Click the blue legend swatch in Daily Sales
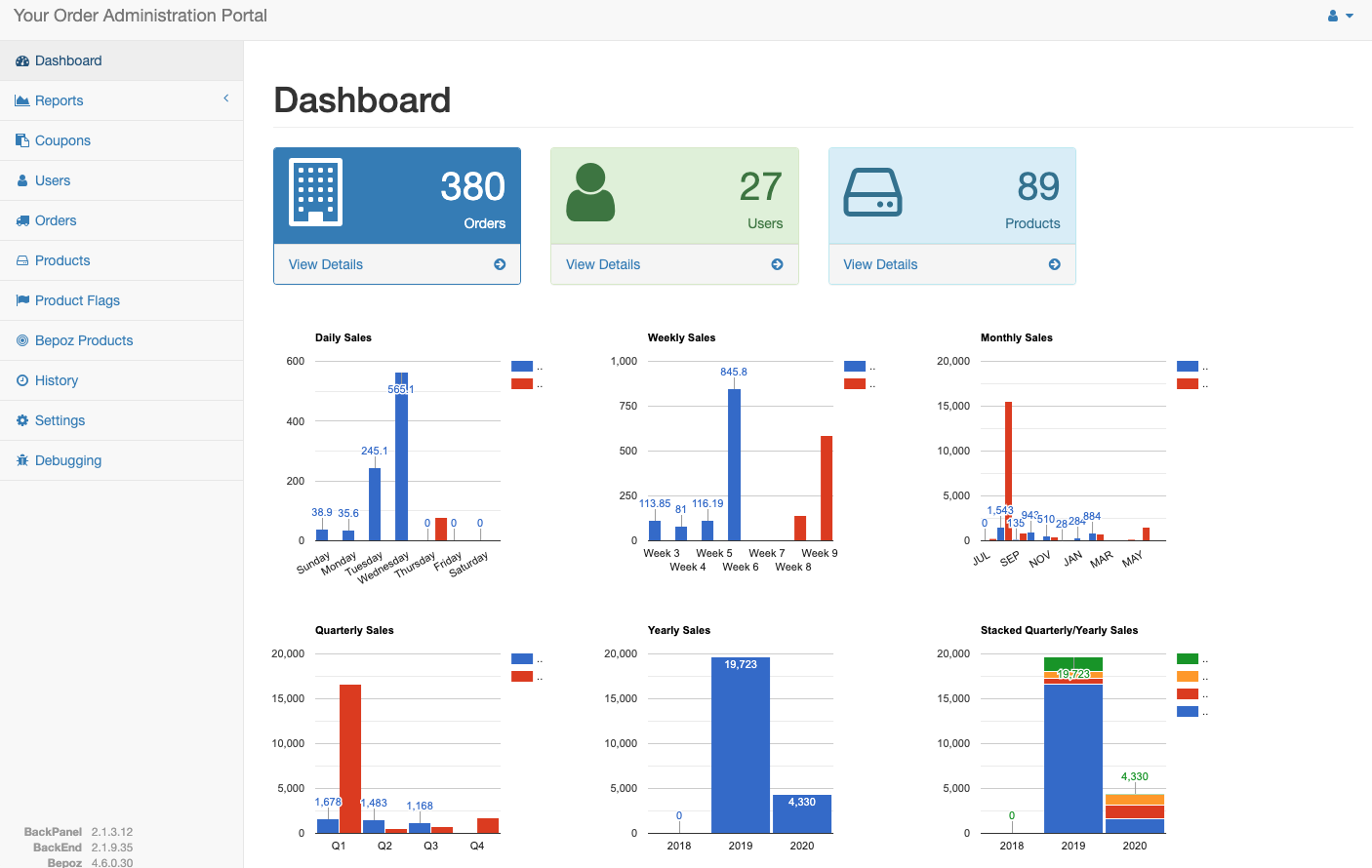This screenshot has height=868, width=1372. pyautogui.click(x=522, y=367)
